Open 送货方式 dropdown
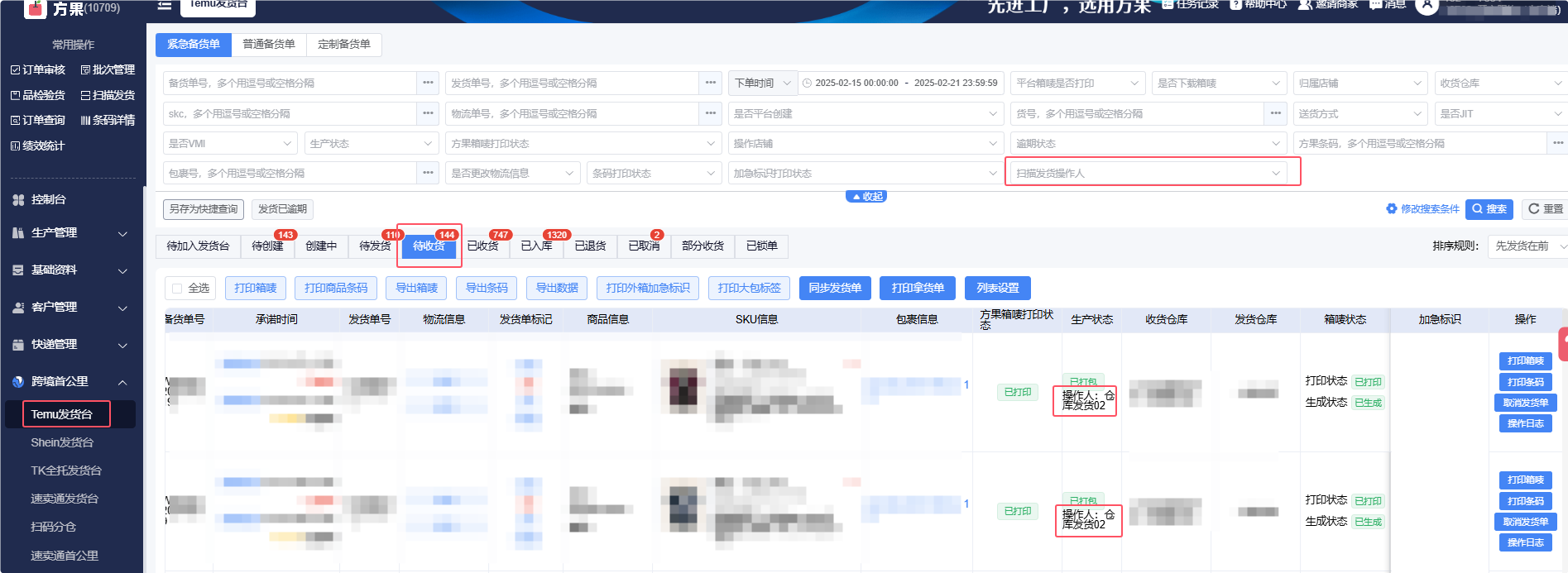The height and width of the screenshot is (573, 1568). 1360,113
